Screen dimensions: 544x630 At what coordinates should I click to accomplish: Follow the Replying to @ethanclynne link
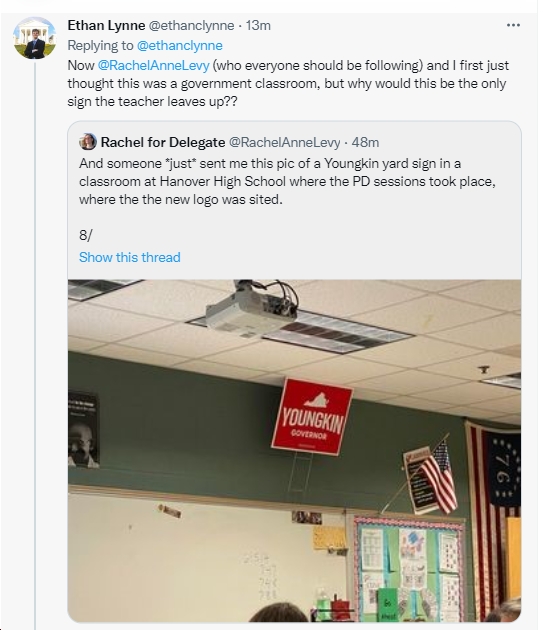click(180, 45)
